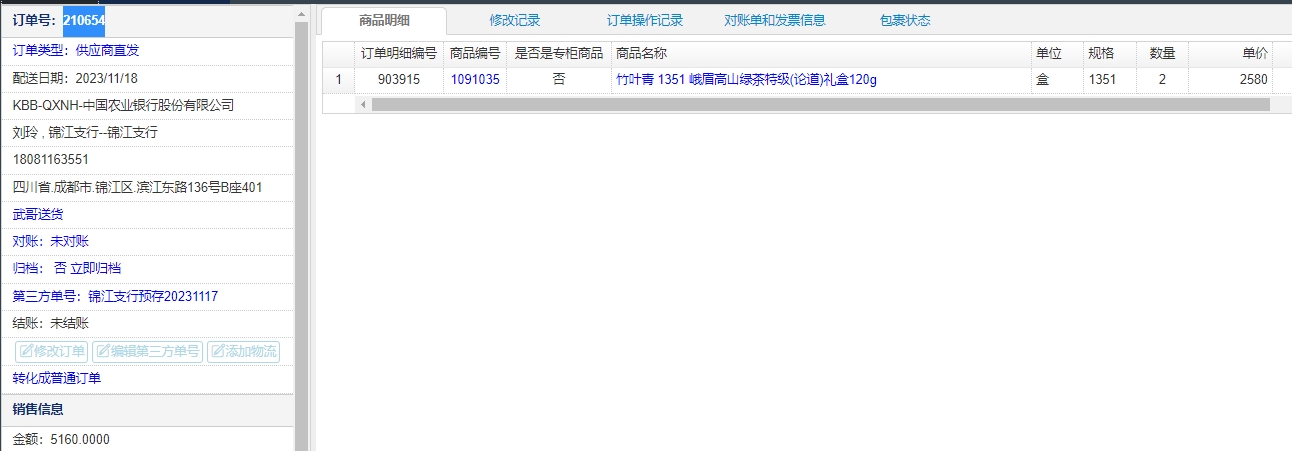Click the quantity 2 cell
1292x451 pixels.
[1162, 80]
